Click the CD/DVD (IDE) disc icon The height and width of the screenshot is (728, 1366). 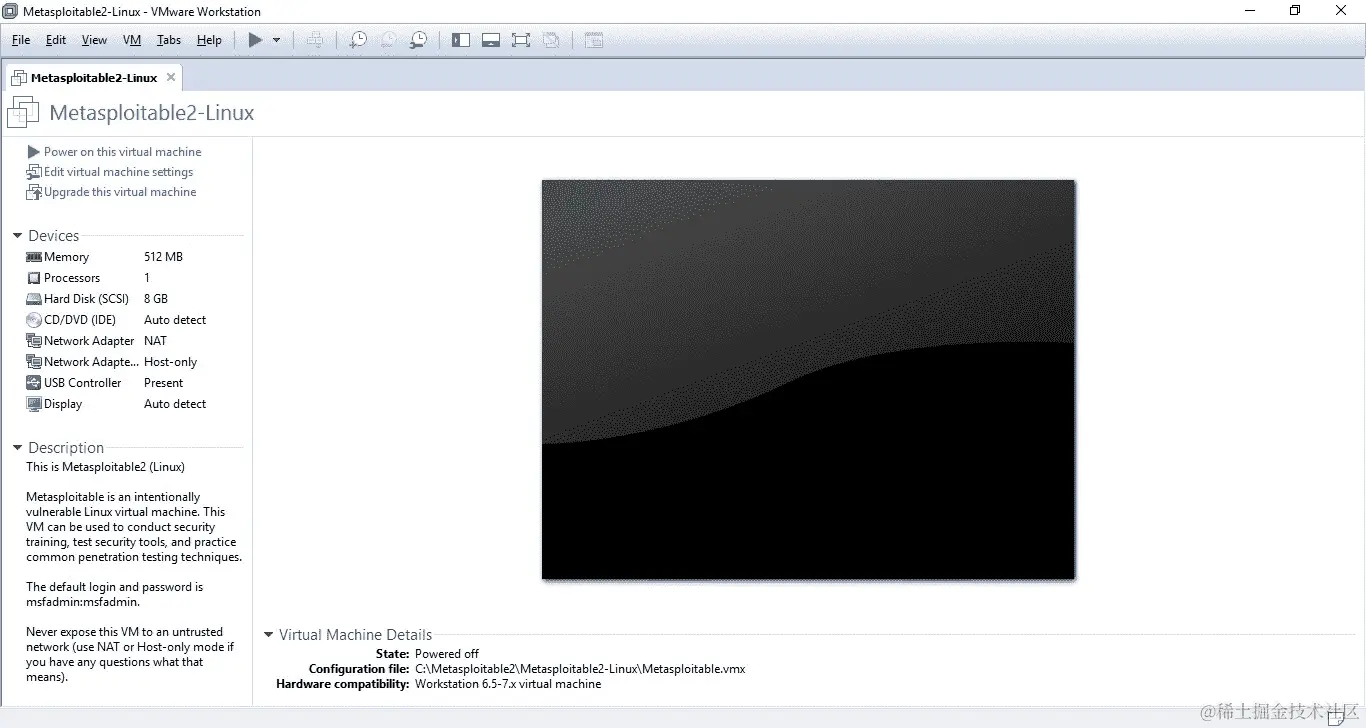point(34,320)
